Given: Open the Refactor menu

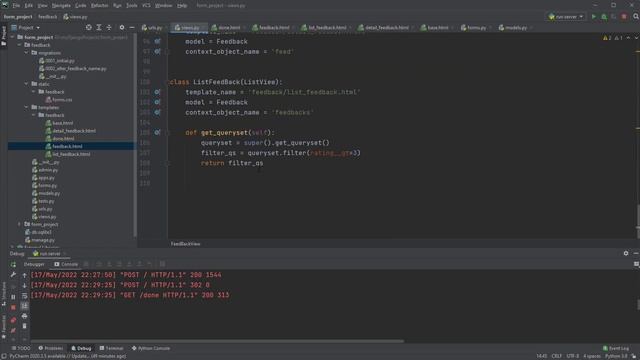Looking at the screenshot, I should tap(99, 5).
